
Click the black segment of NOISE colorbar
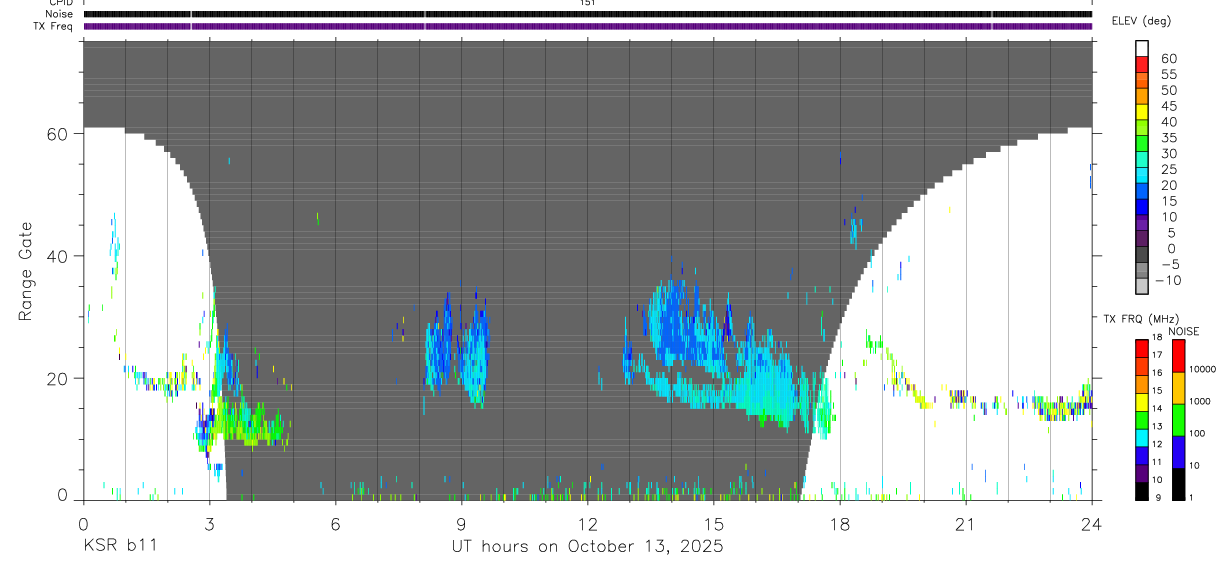pyautogui.click(x=1178, y=485)
